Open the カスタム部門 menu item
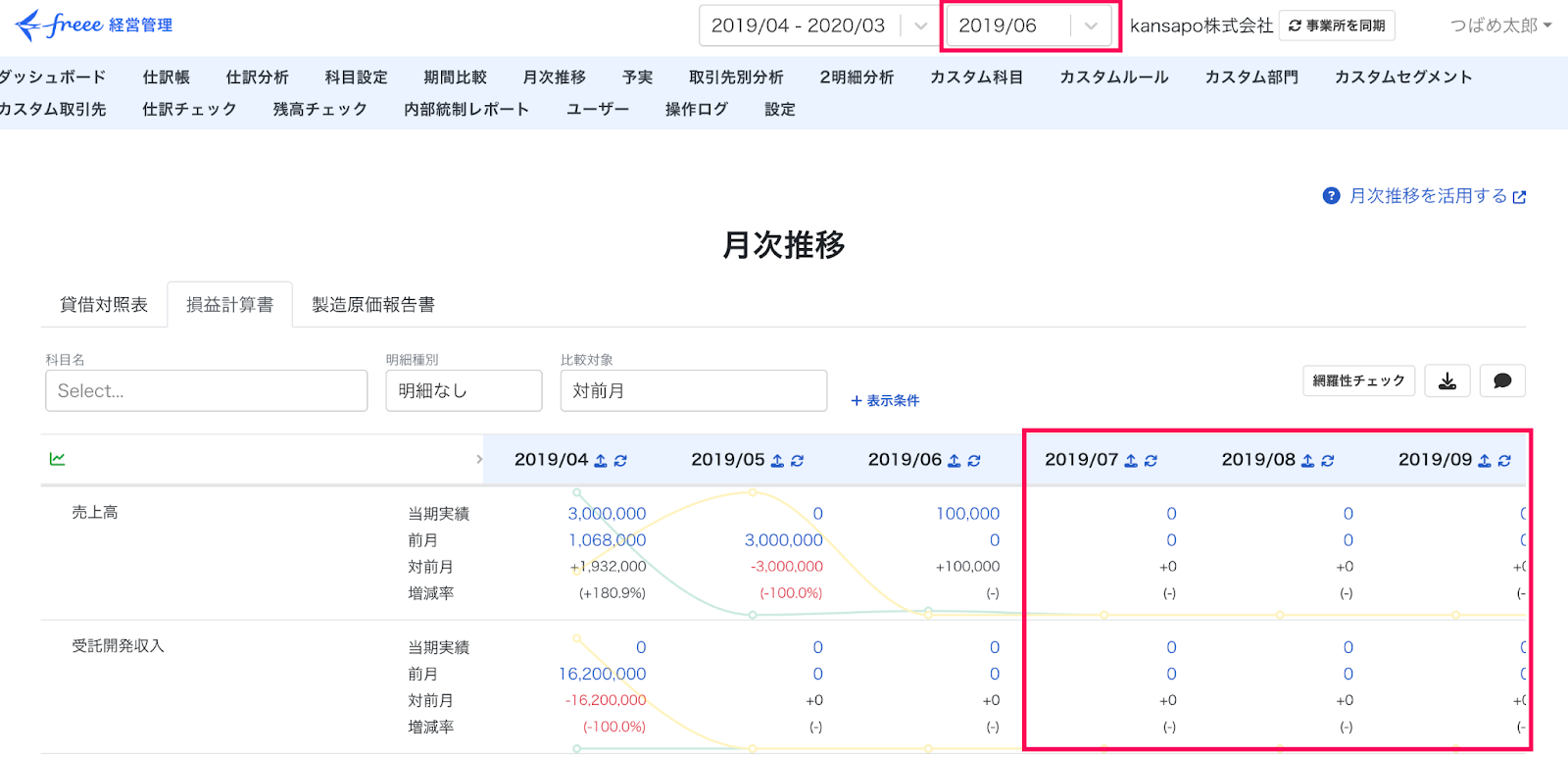The width and height of the screenshot is (1568, 758). click(x=1251, y=76)
